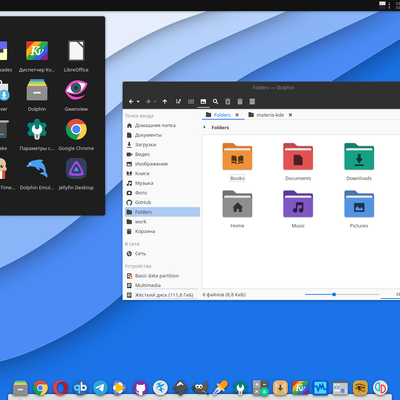Open Домашняя папка in the places panel
The image size is (400, 400).
pos(162,125)
